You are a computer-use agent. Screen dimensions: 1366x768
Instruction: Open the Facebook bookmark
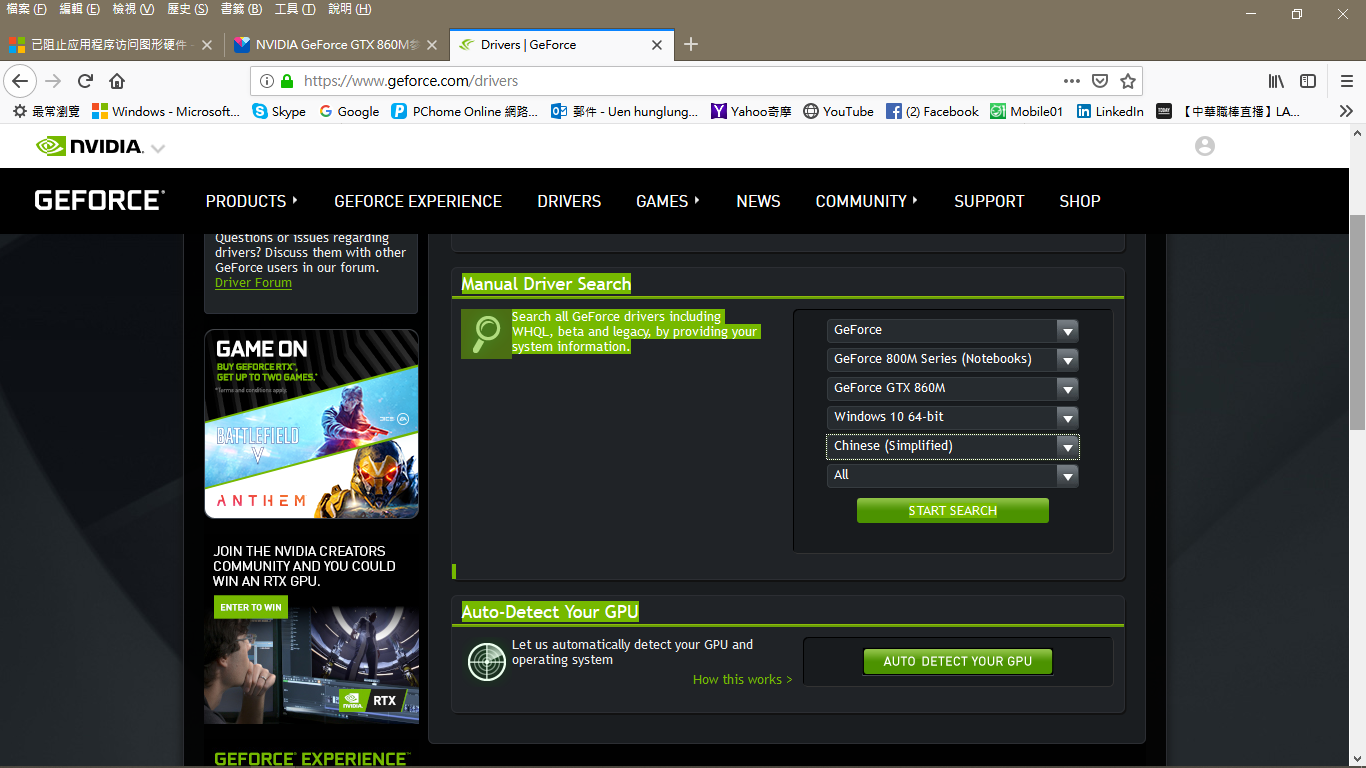[932, 111]
